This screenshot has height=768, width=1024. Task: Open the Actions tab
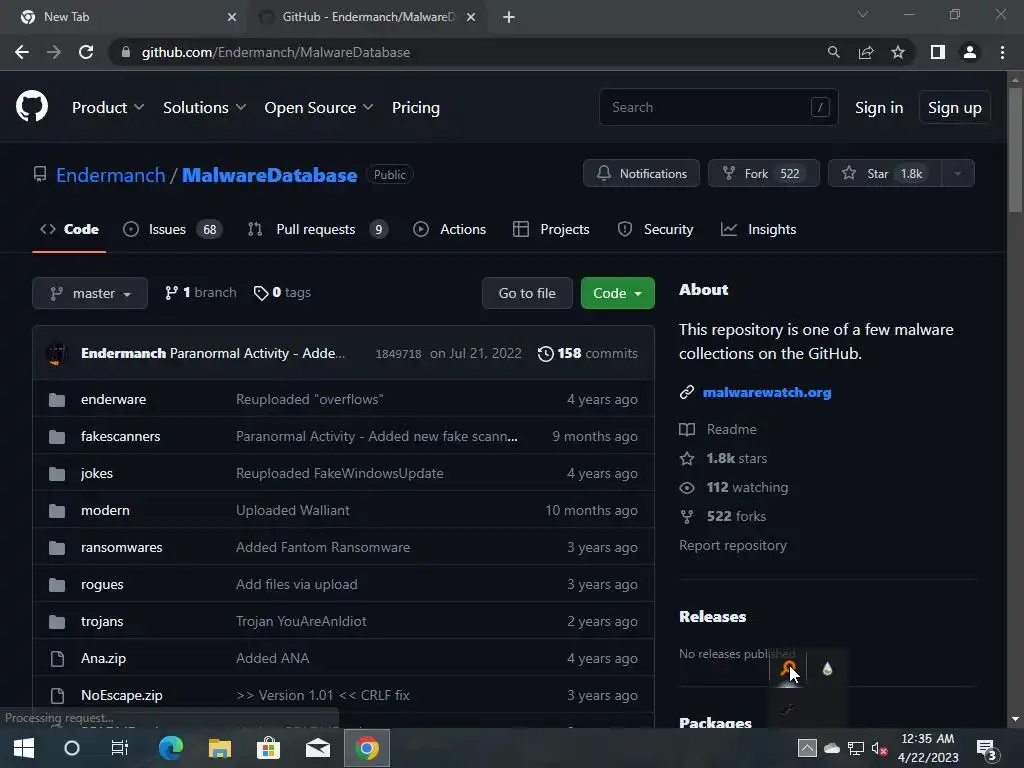point(449,229)
